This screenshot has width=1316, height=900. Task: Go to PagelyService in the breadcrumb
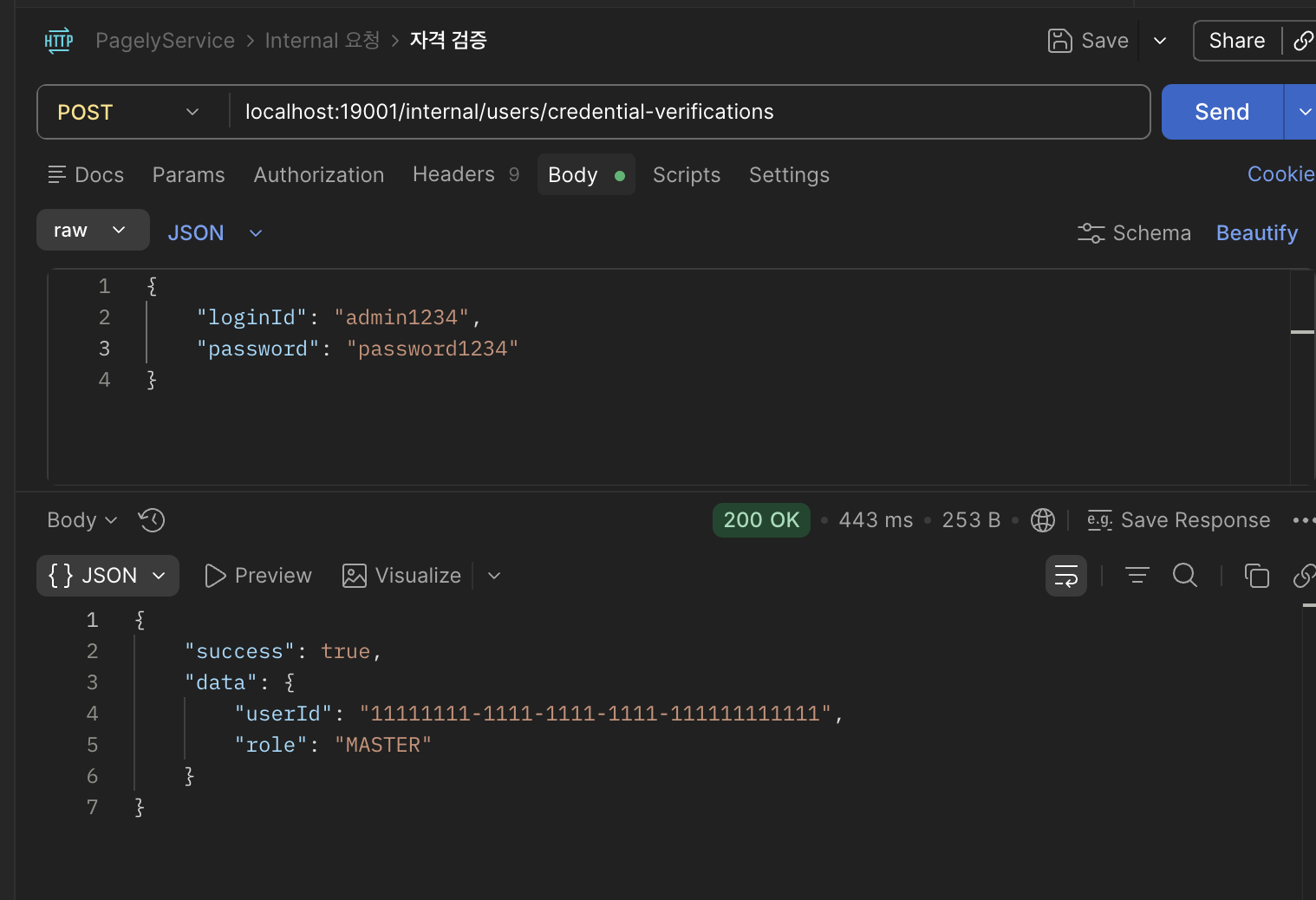tap(165, 41)
